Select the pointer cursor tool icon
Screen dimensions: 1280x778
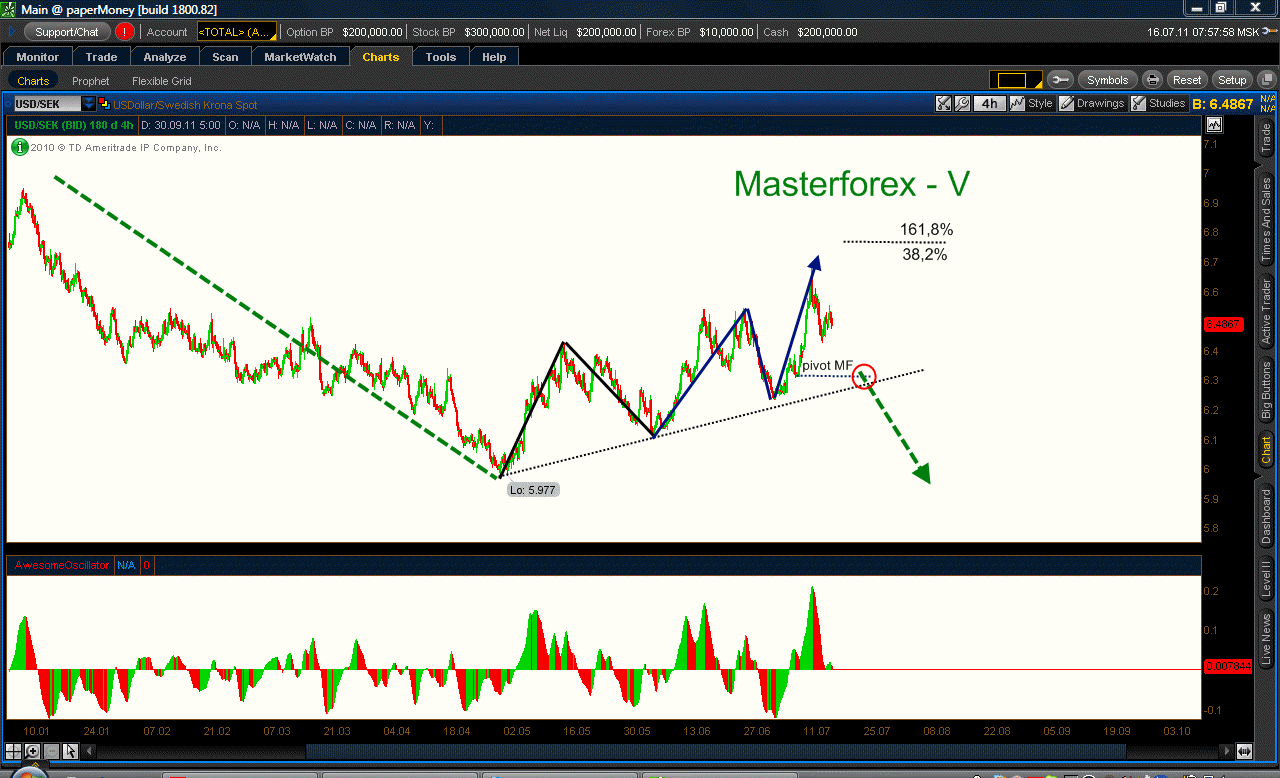click(x=70, y=751)
